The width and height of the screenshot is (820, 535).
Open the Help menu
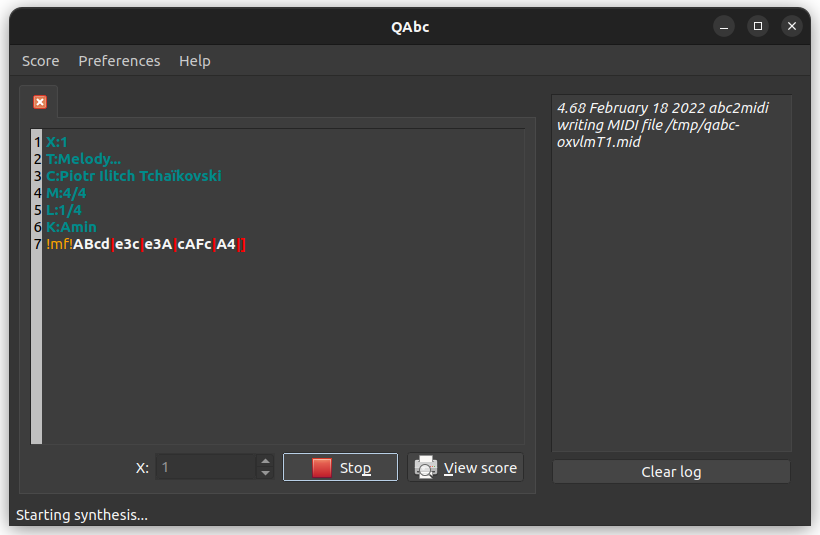[x=195, y=61]
